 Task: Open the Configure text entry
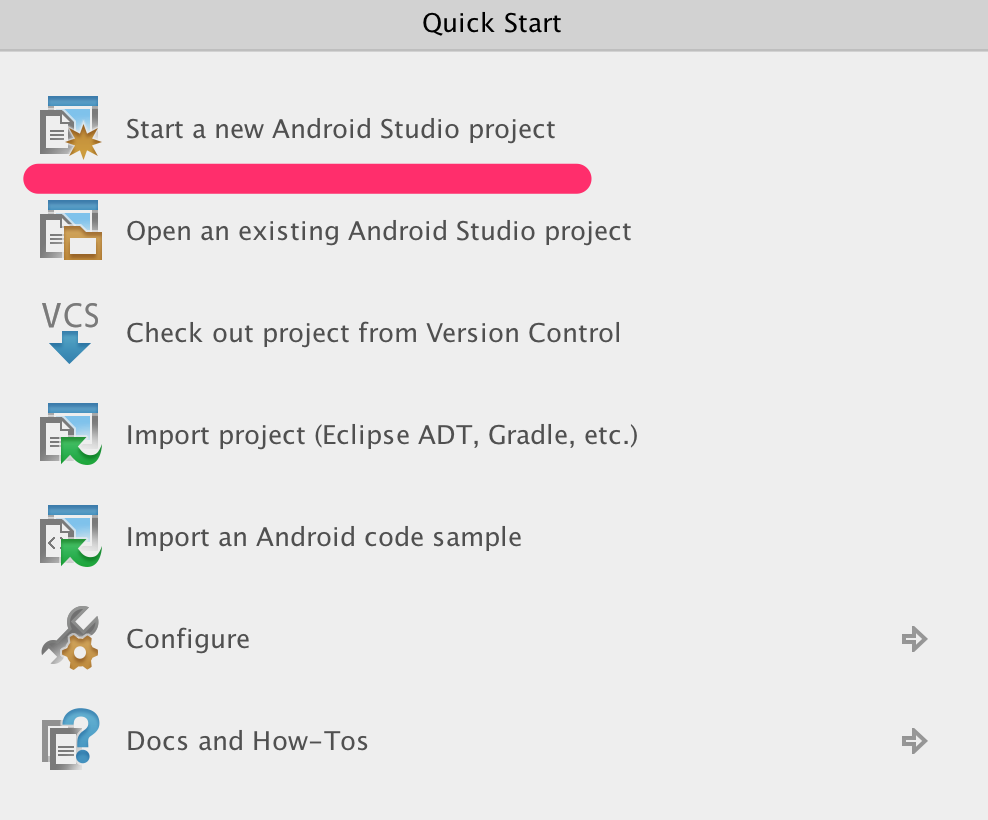[188, 639]
